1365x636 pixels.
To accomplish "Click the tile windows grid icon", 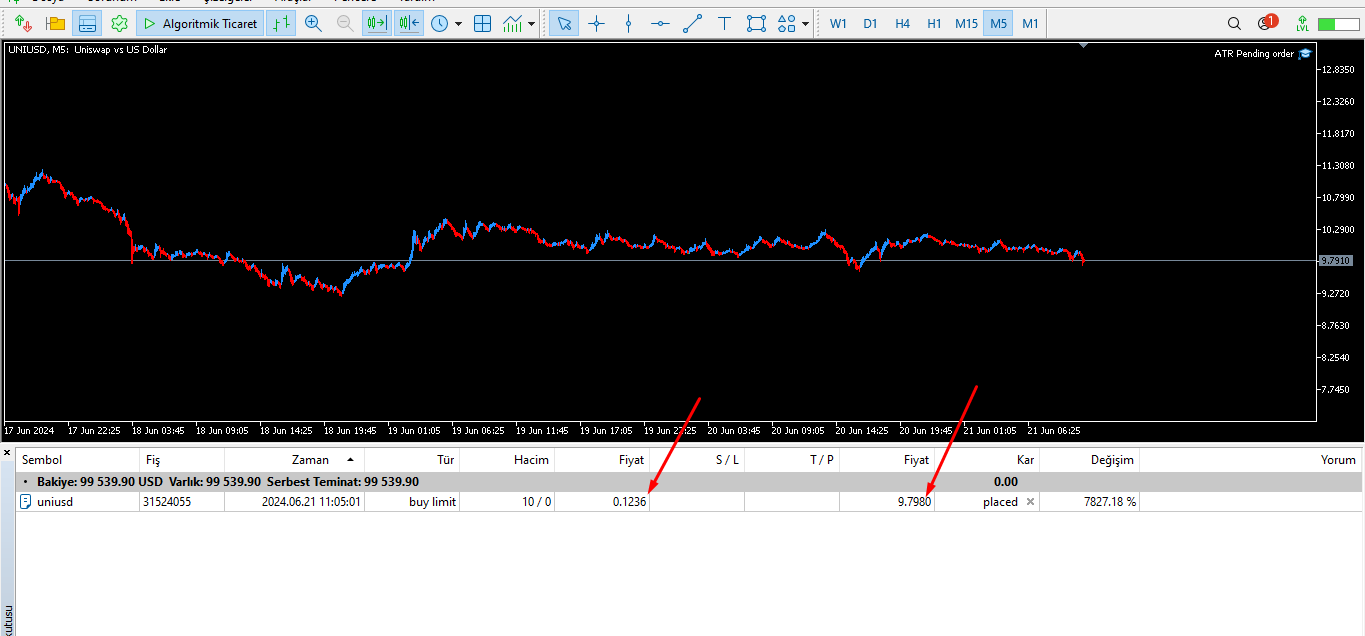I will pyautogui.click(x=482, y=23).
